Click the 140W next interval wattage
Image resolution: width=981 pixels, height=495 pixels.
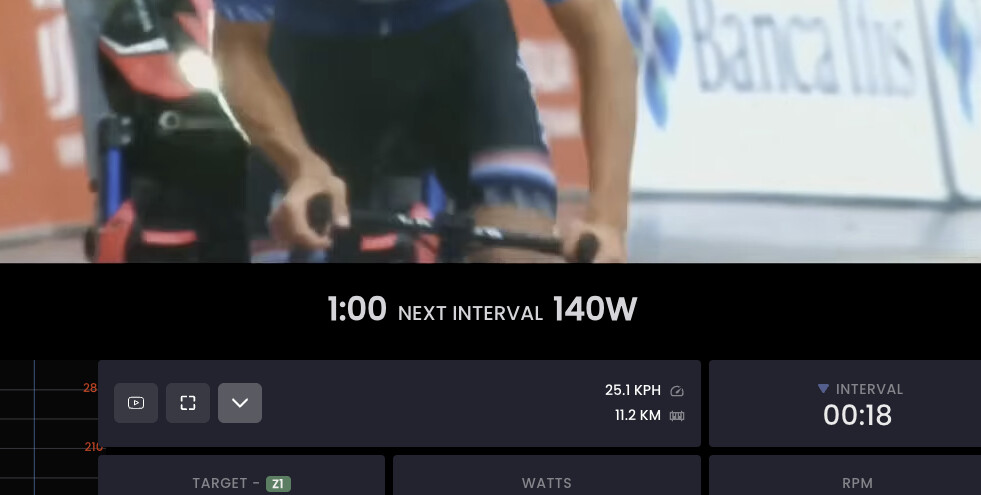click(x=594, y=309)
